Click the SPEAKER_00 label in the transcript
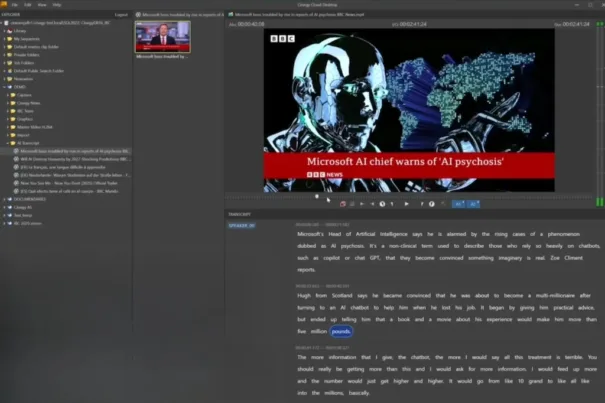The width and height of the screenshot is (605, 403). click(x=242, y=225)
